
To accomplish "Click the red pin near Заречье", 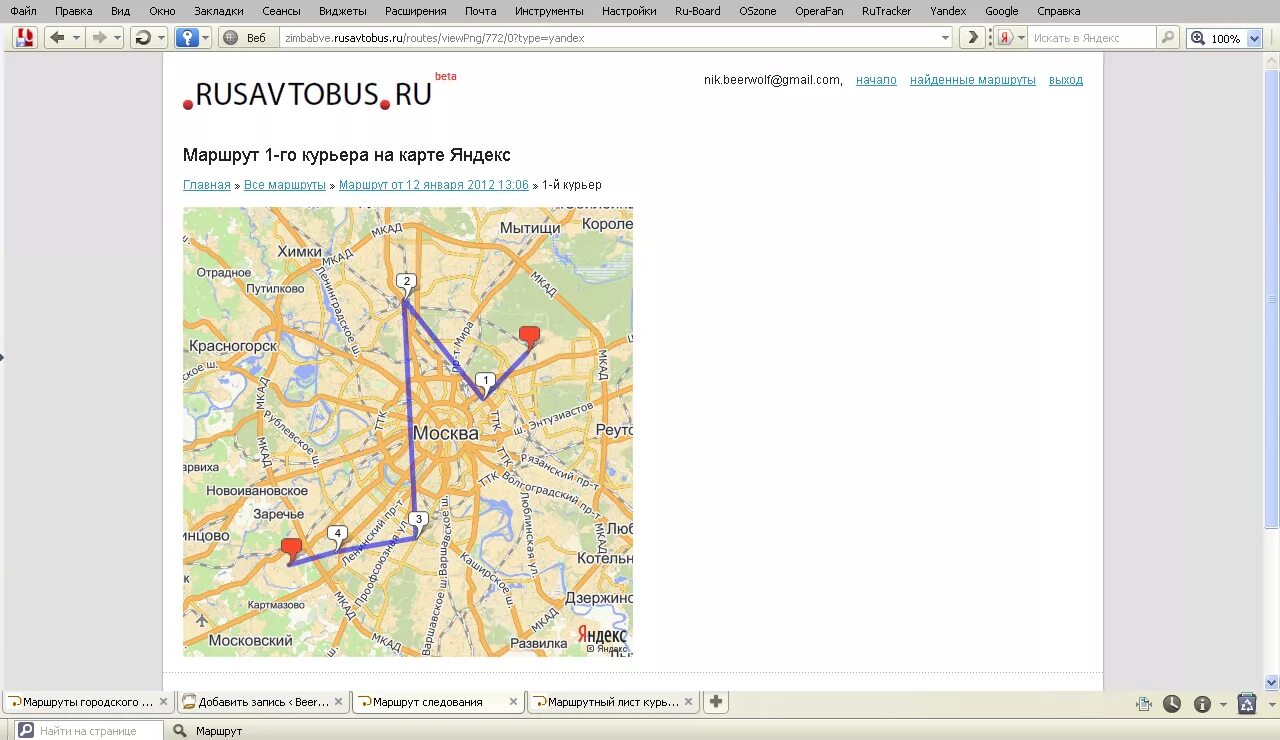I will pos(291,549).
